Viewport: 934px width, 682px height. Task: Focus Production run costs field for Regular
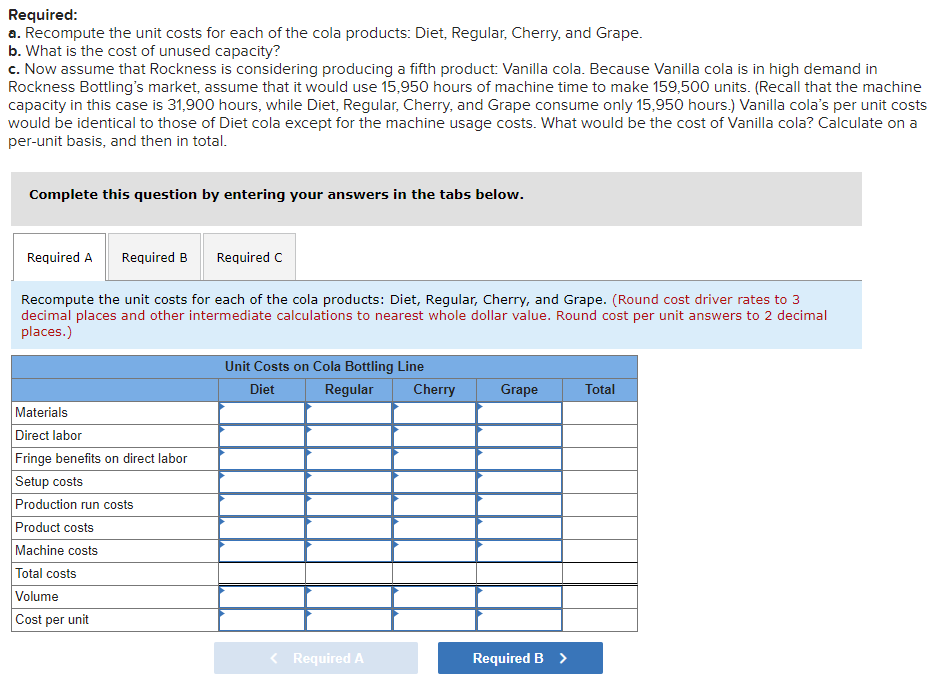[349, 505]
